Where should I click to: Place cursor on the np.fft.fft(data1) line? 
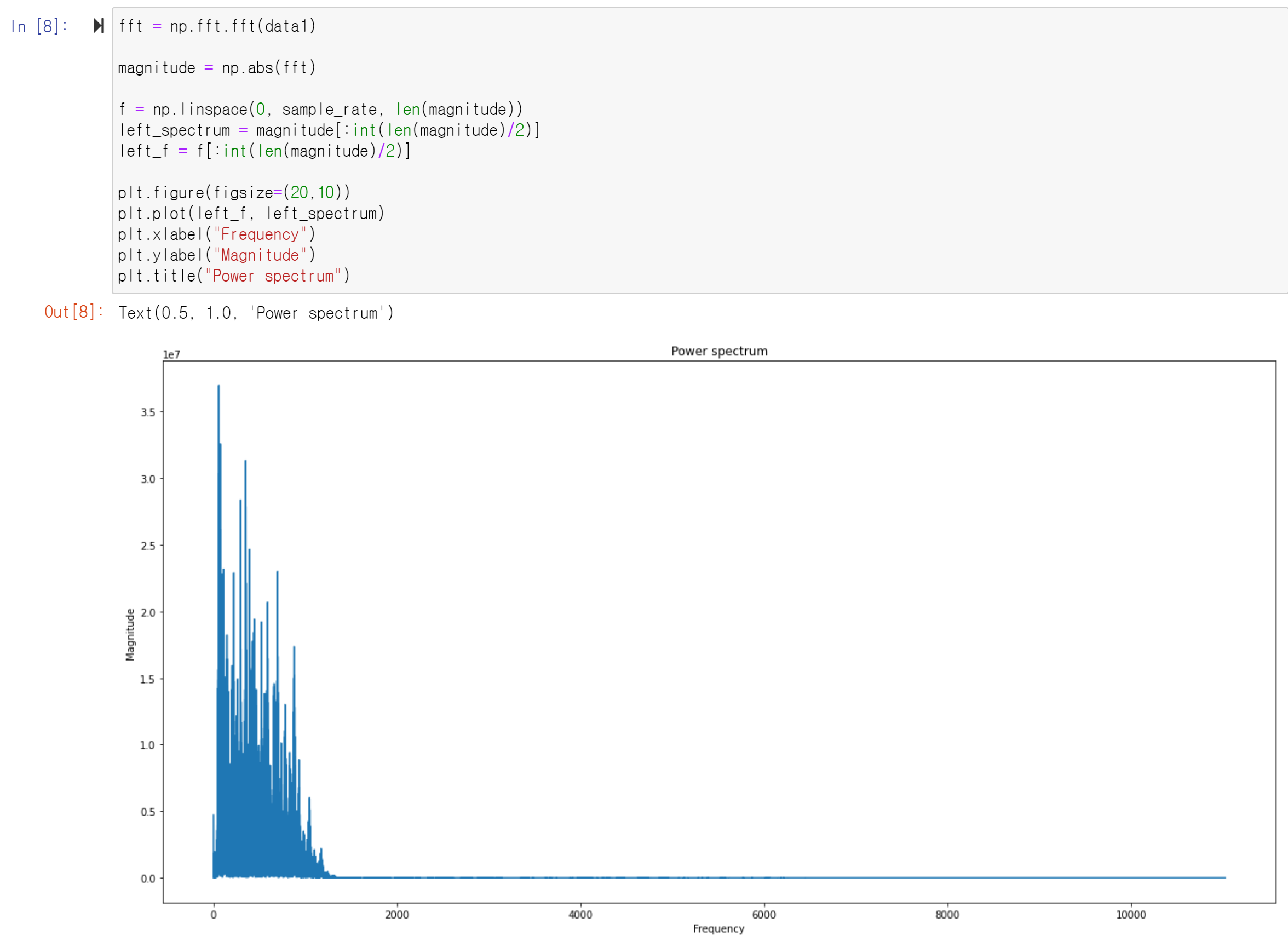click(x=217, y=26)
